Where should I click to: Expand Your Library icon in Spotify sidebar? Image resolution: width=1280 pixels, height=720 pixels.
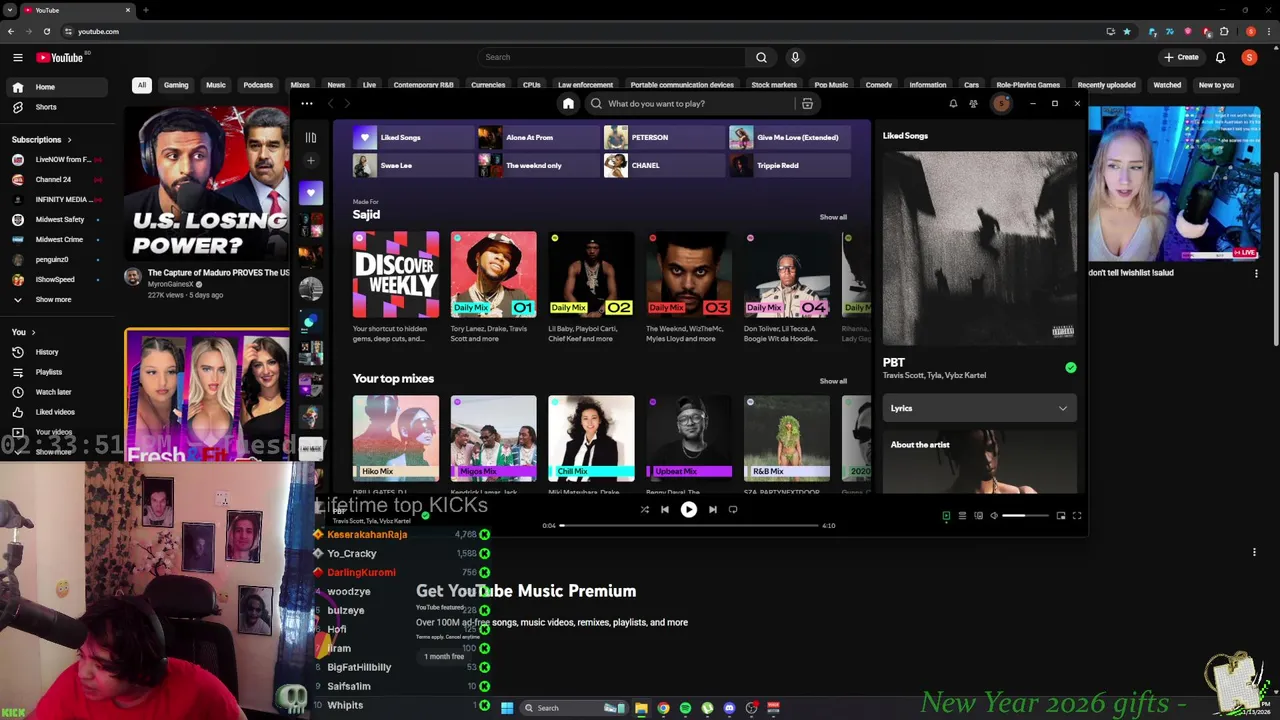pos(311,138)
